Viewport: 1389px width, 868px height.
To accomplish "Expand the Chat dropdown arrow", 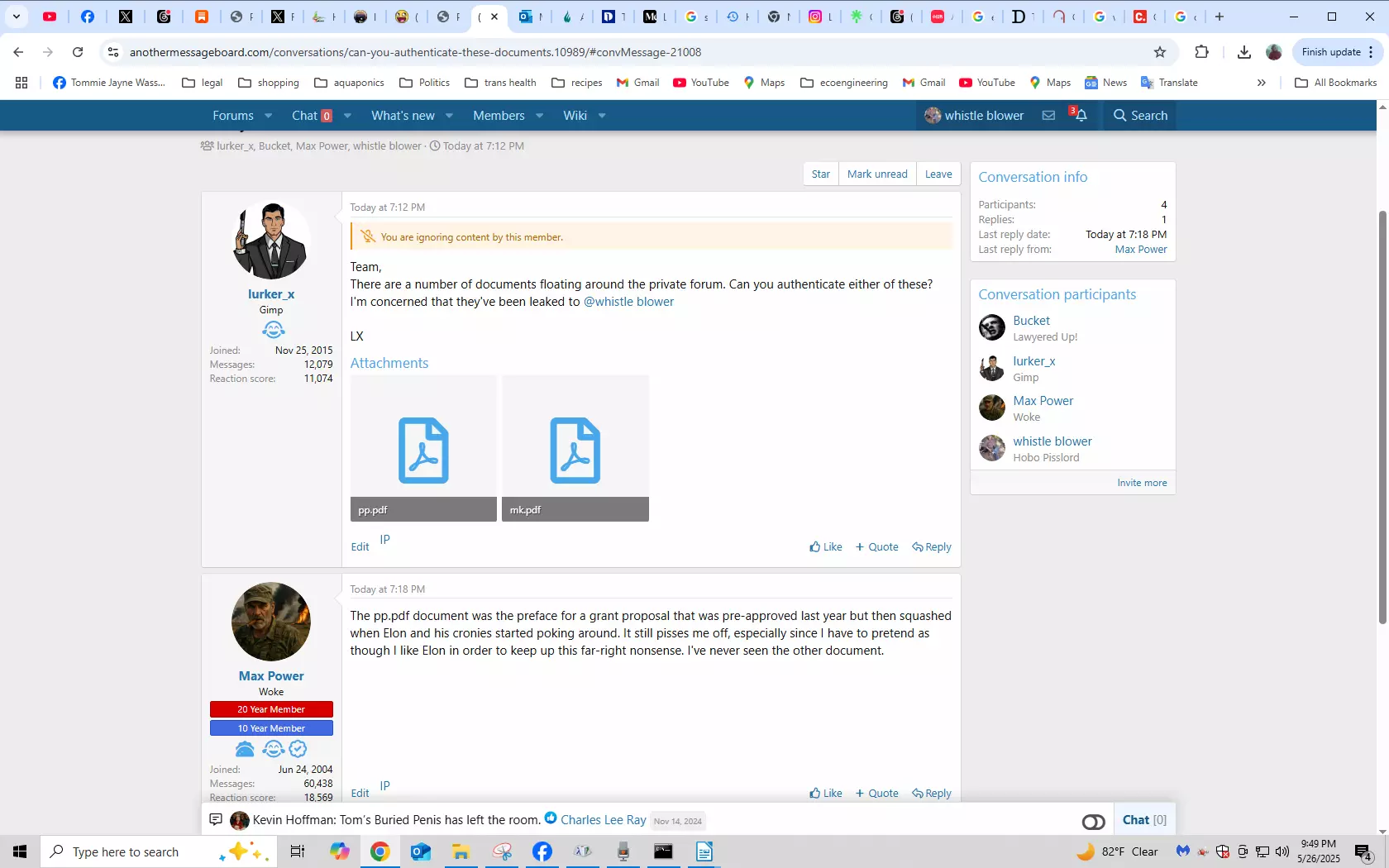I will click(347, 116).
